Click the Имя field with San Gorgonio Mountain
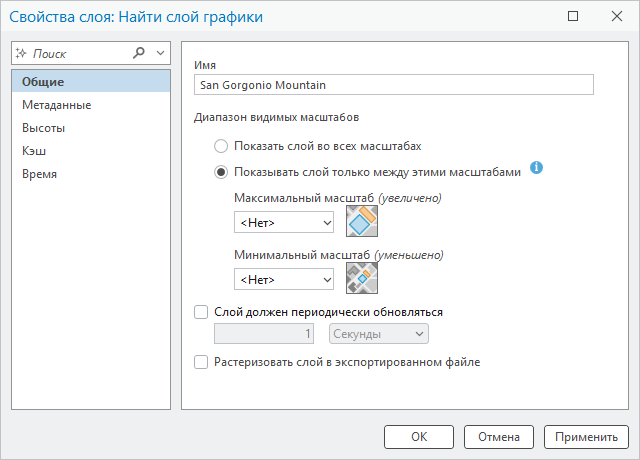The height and width of the screenshot is (460, 640). tap(393, 85)
